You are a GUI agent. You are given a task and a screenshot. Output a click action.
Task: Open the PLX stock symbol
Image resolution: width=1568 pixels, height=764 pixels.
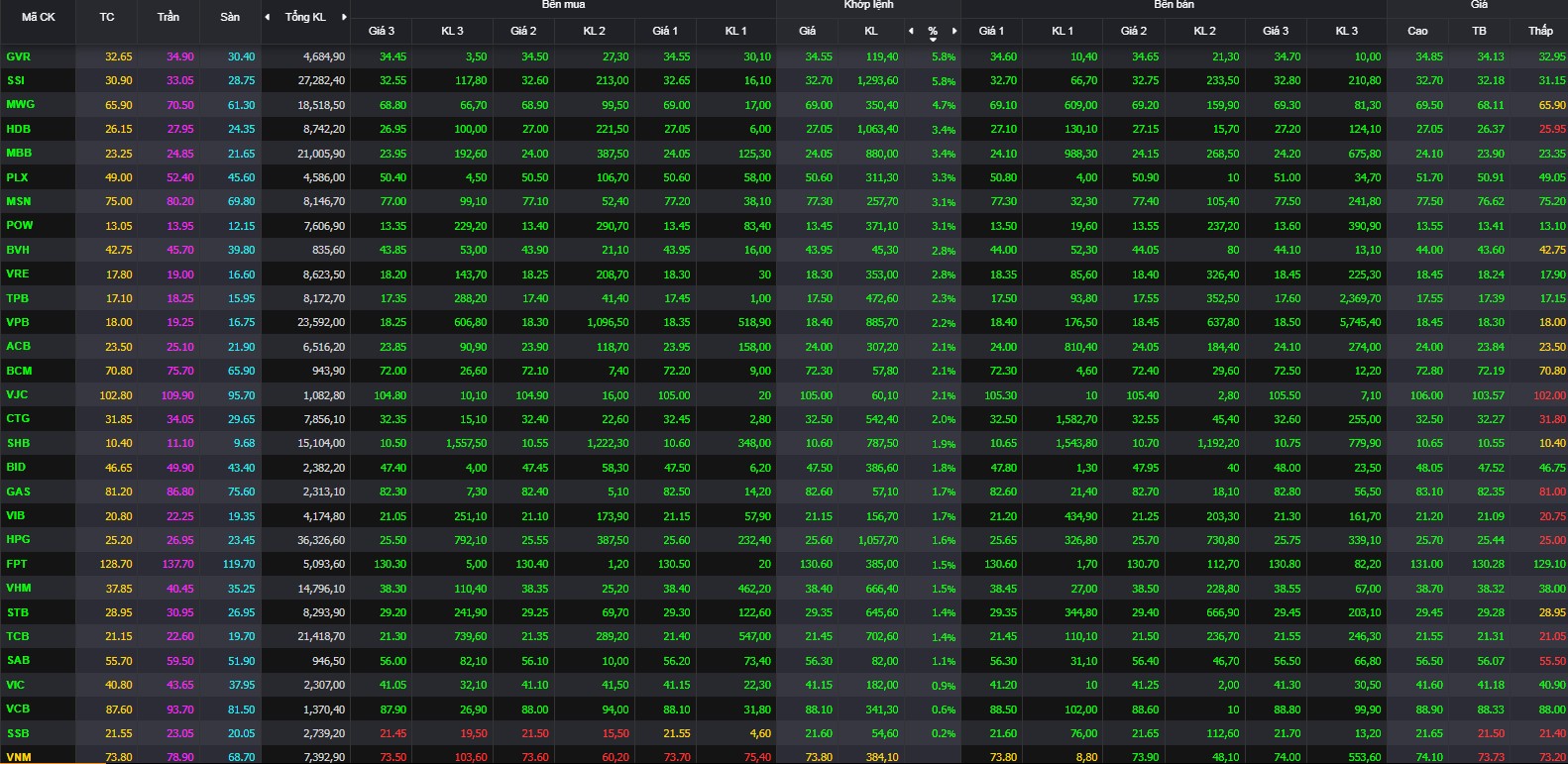click(17, 177)
